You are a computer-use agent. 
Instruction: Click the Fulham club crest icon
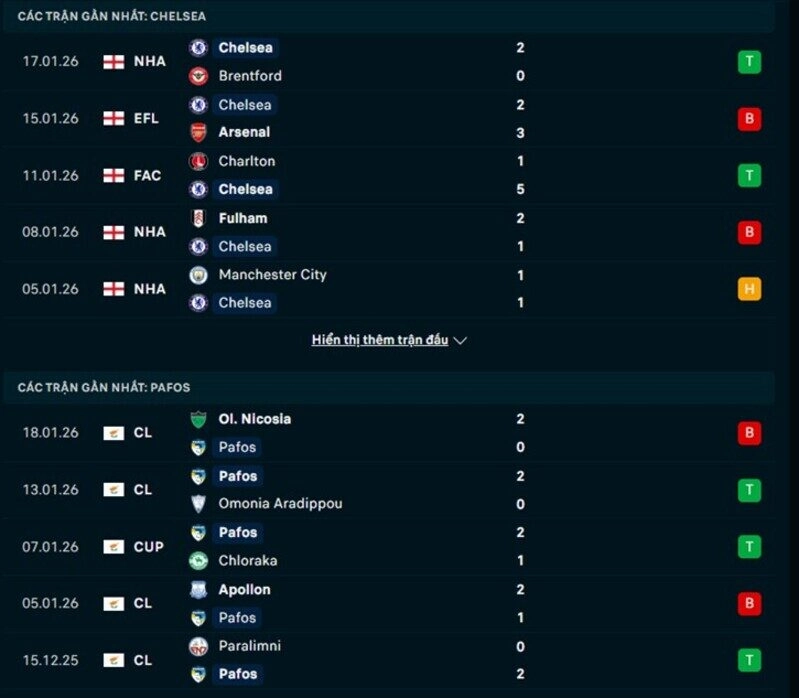coord(198,218)
